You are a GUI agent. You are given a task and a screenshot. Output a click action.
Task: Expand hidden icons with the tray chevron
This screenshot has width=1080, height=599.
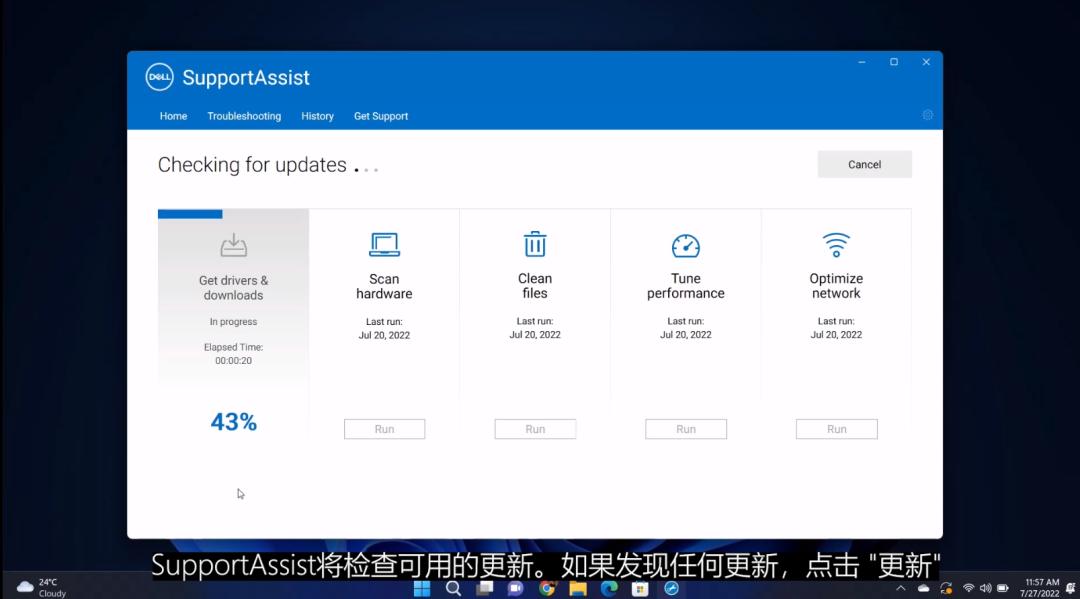pyautogui.click(x=901, y=589)
